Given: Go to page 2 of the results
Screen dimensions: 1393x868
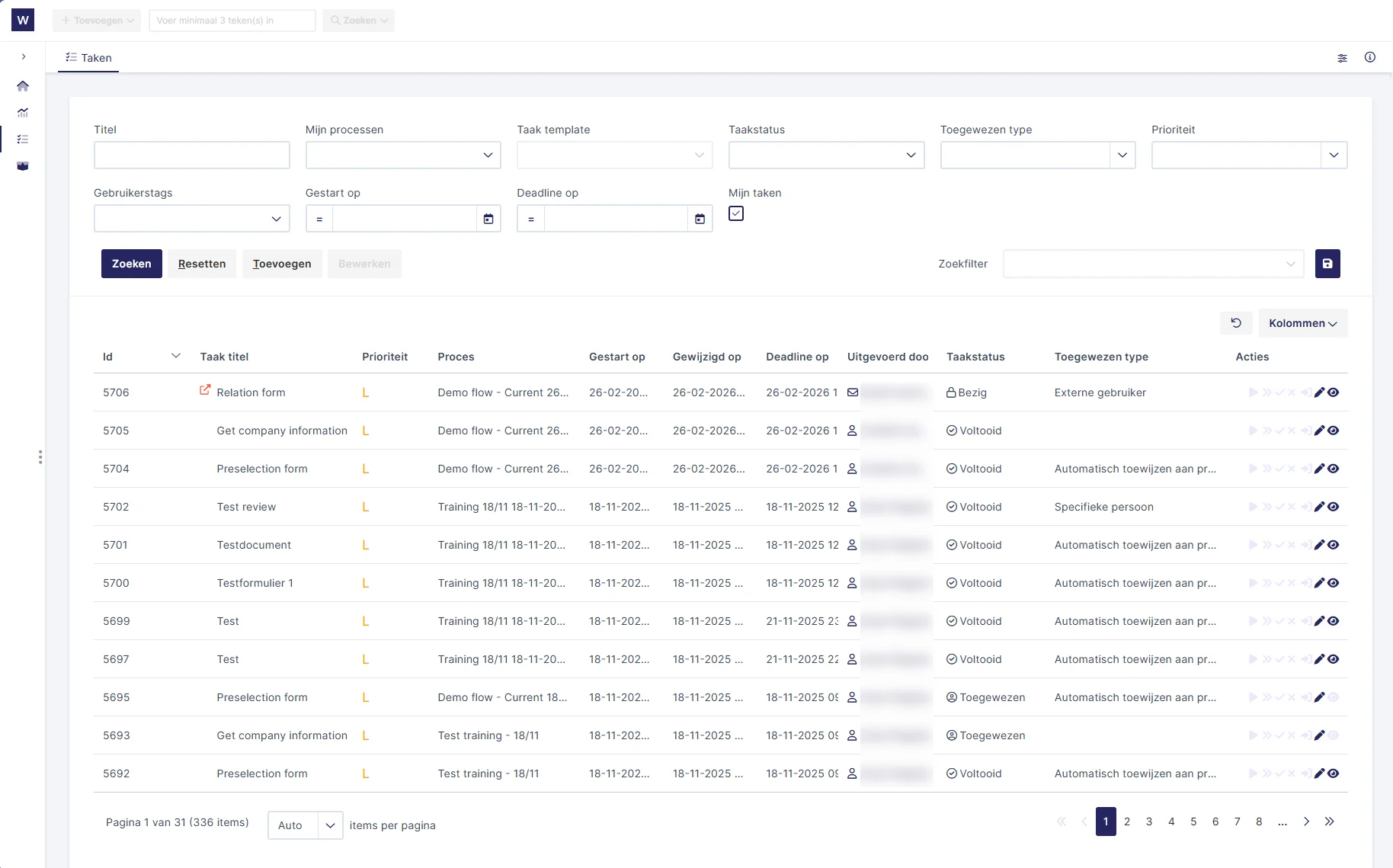Looking at the screenshot, I should point(1127,822).
